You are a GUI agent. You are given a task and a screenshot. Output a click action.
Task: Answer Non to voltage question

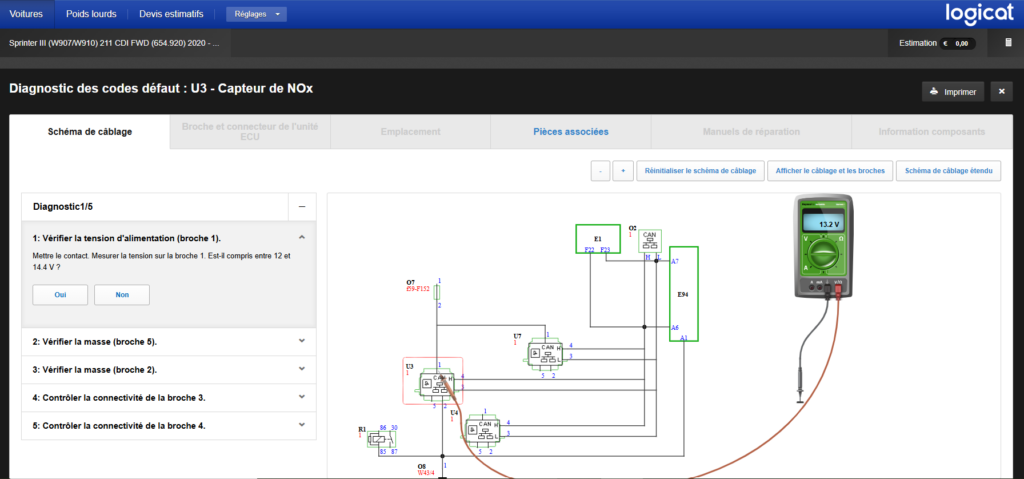[122, 295]
